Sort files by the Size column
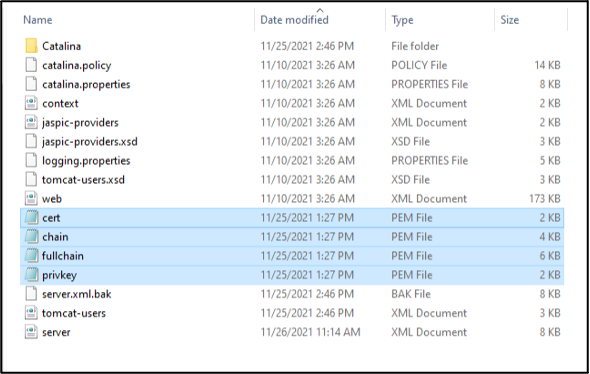 tap(509, 20)
